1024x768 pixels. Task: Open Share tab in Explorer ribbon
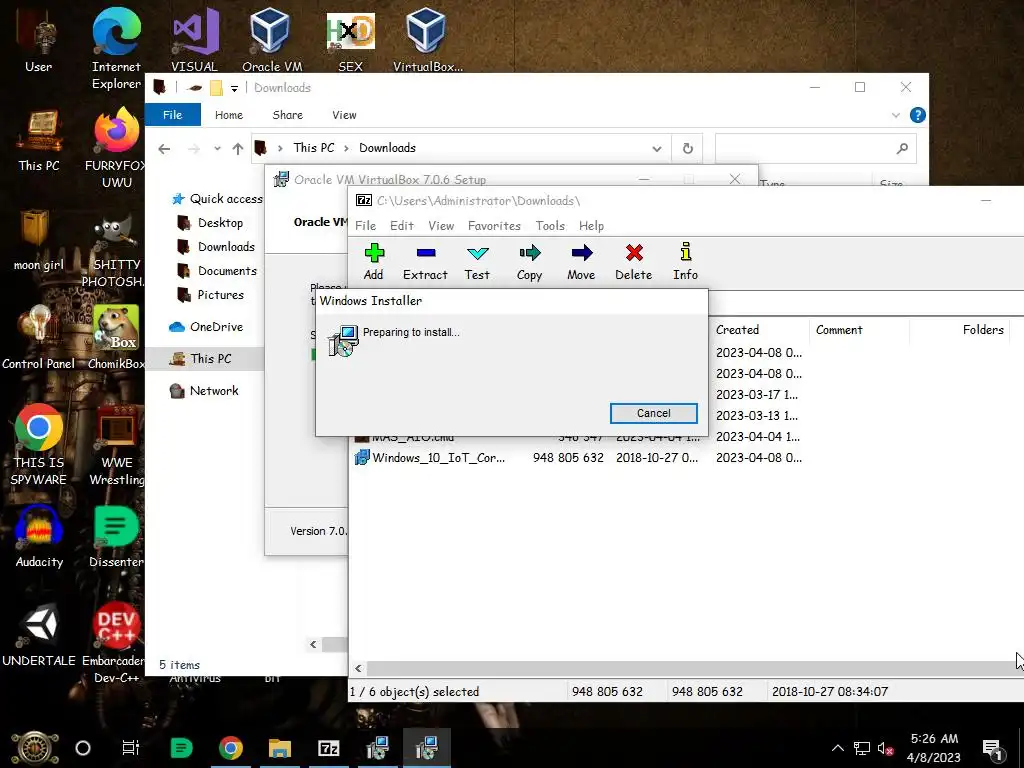click(288, 115)
